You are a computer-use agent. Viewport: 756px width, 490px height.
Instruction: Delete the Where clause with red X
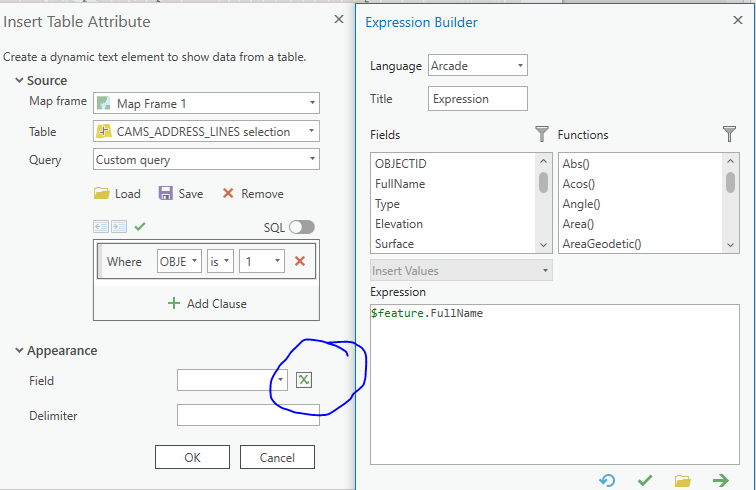tap(299, 261)
